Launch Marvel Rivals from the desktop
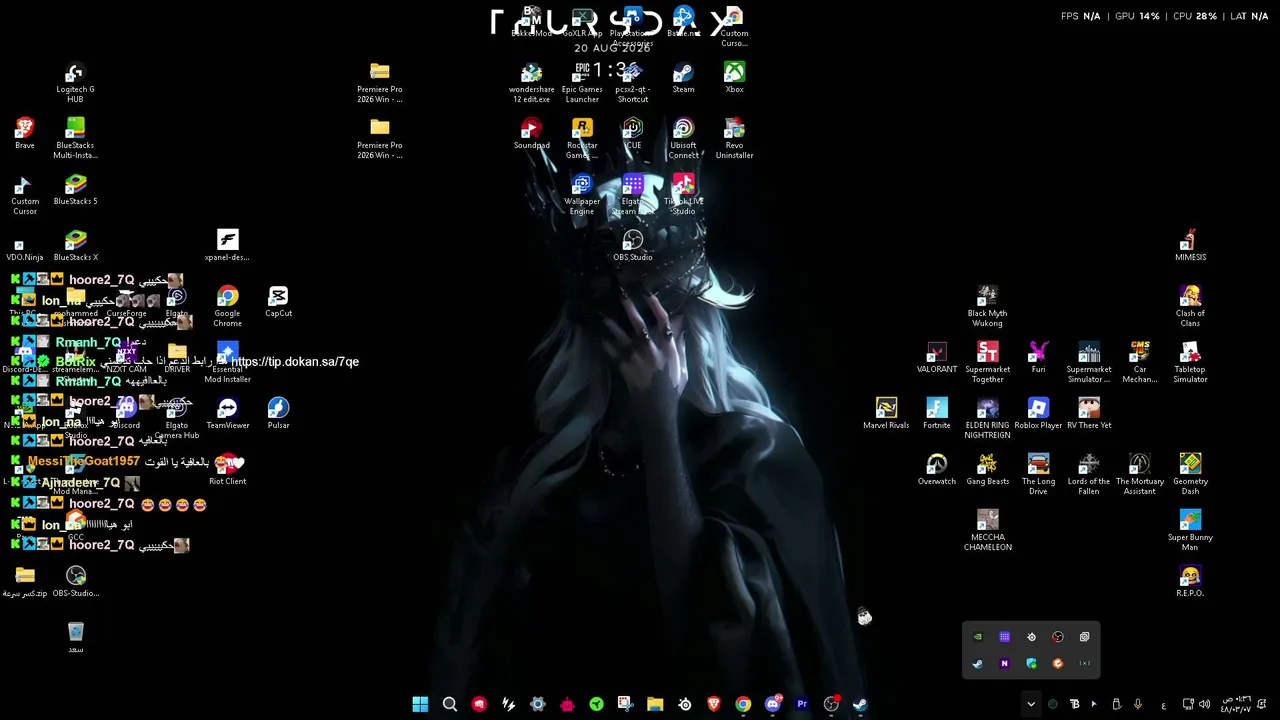 (885, 414)
